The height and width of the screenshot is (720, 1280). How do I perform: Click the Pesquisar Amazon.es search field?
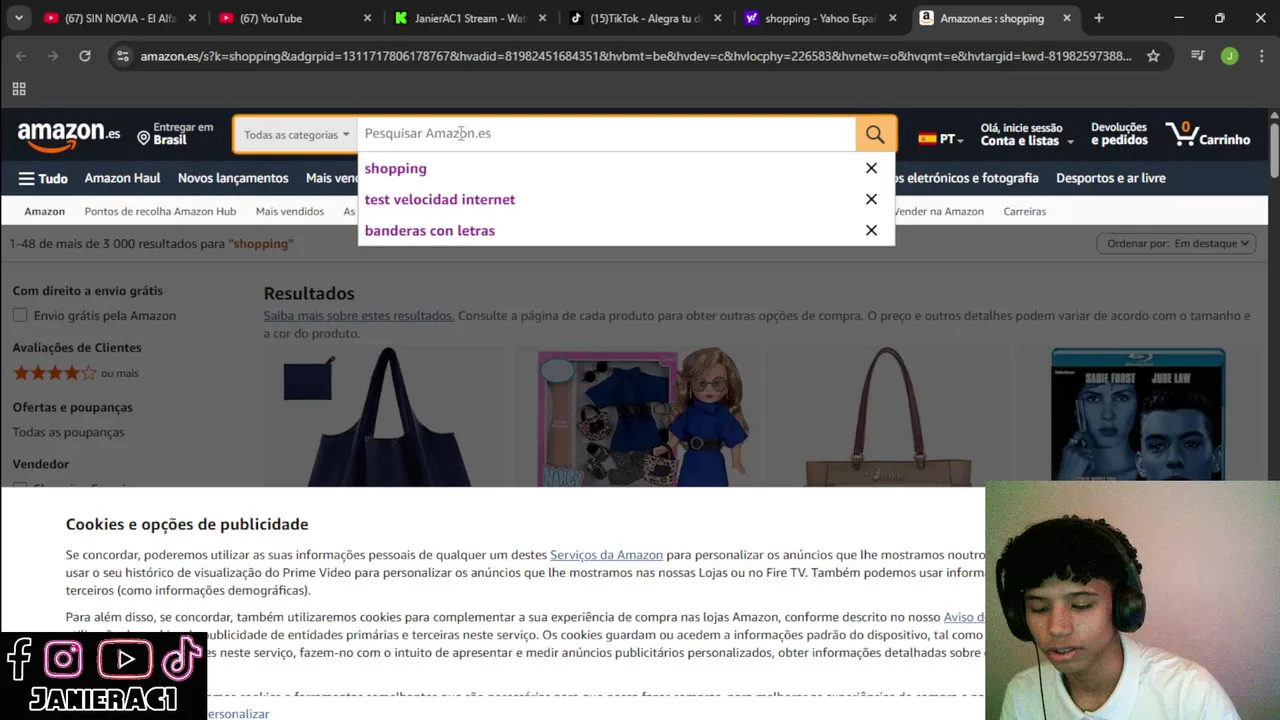[607, 134]
